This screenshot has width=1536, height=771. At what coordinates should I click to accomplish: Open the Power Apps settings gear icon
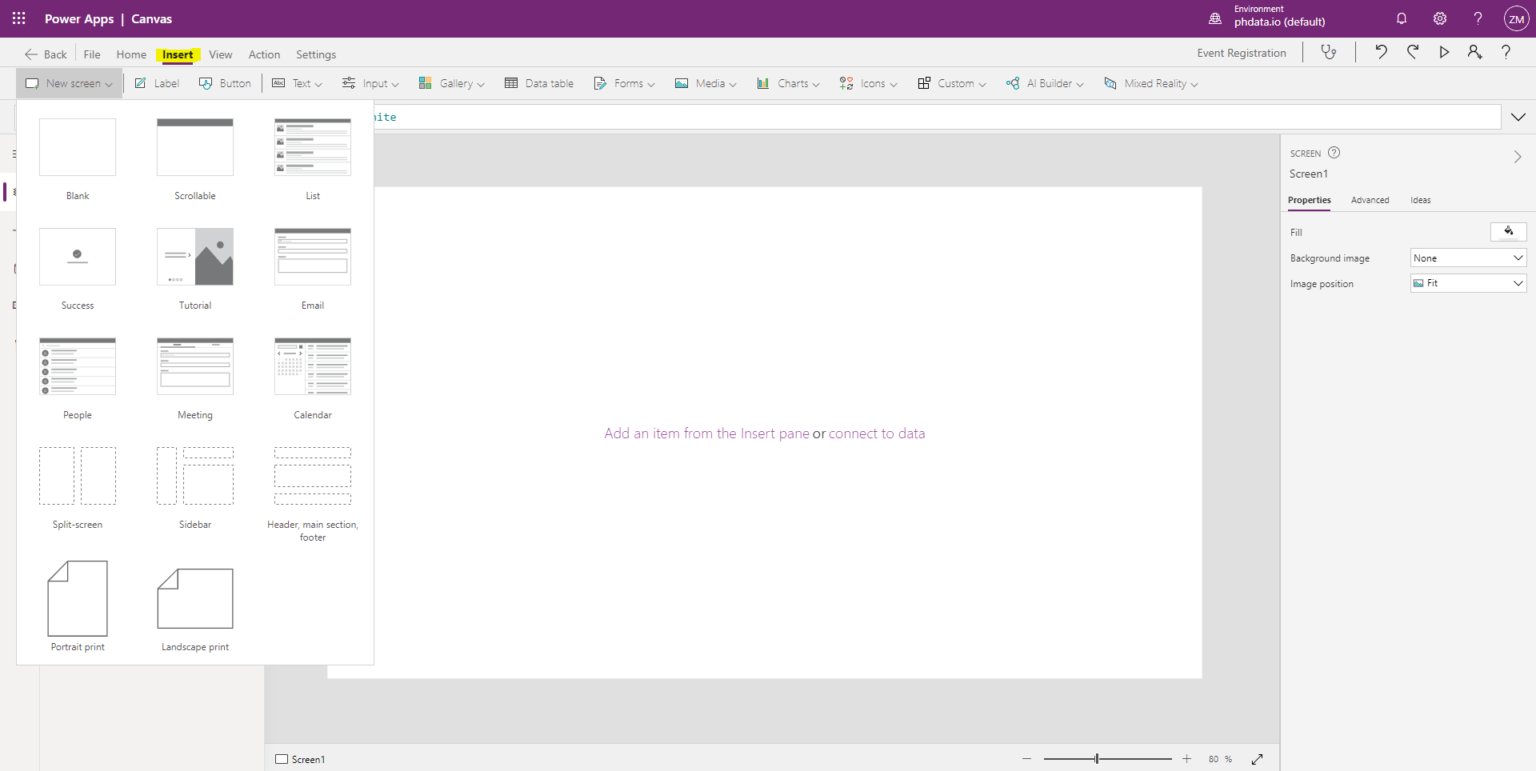point(1439,17)
